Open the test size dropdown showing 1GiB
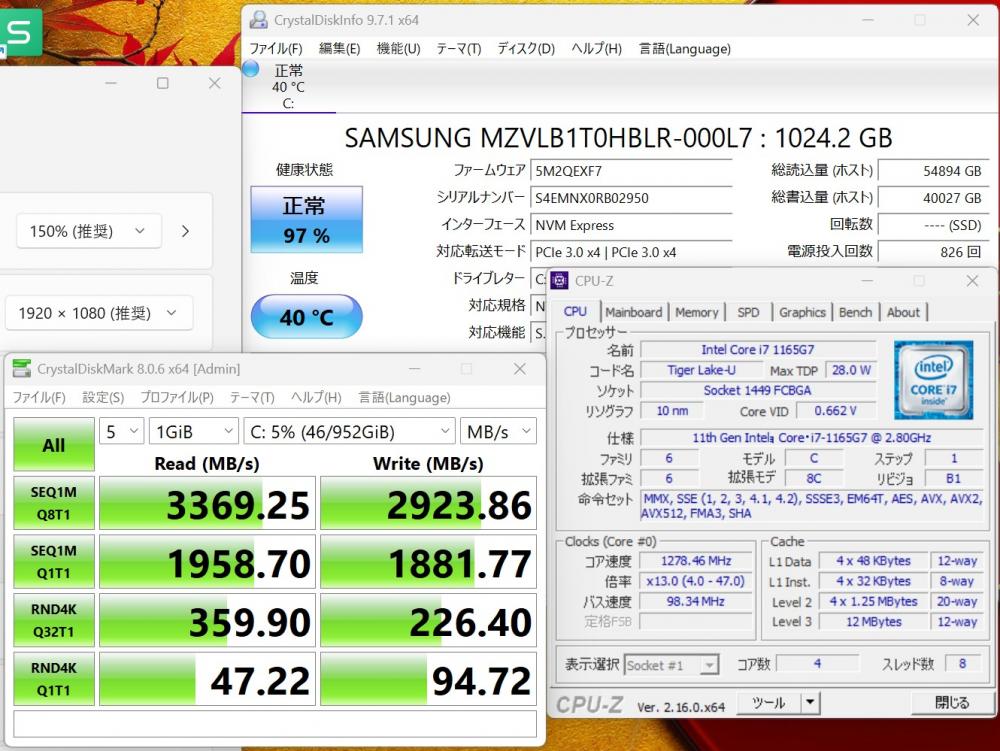Viewport: 1000px width, 751px height. coord(194,432)
